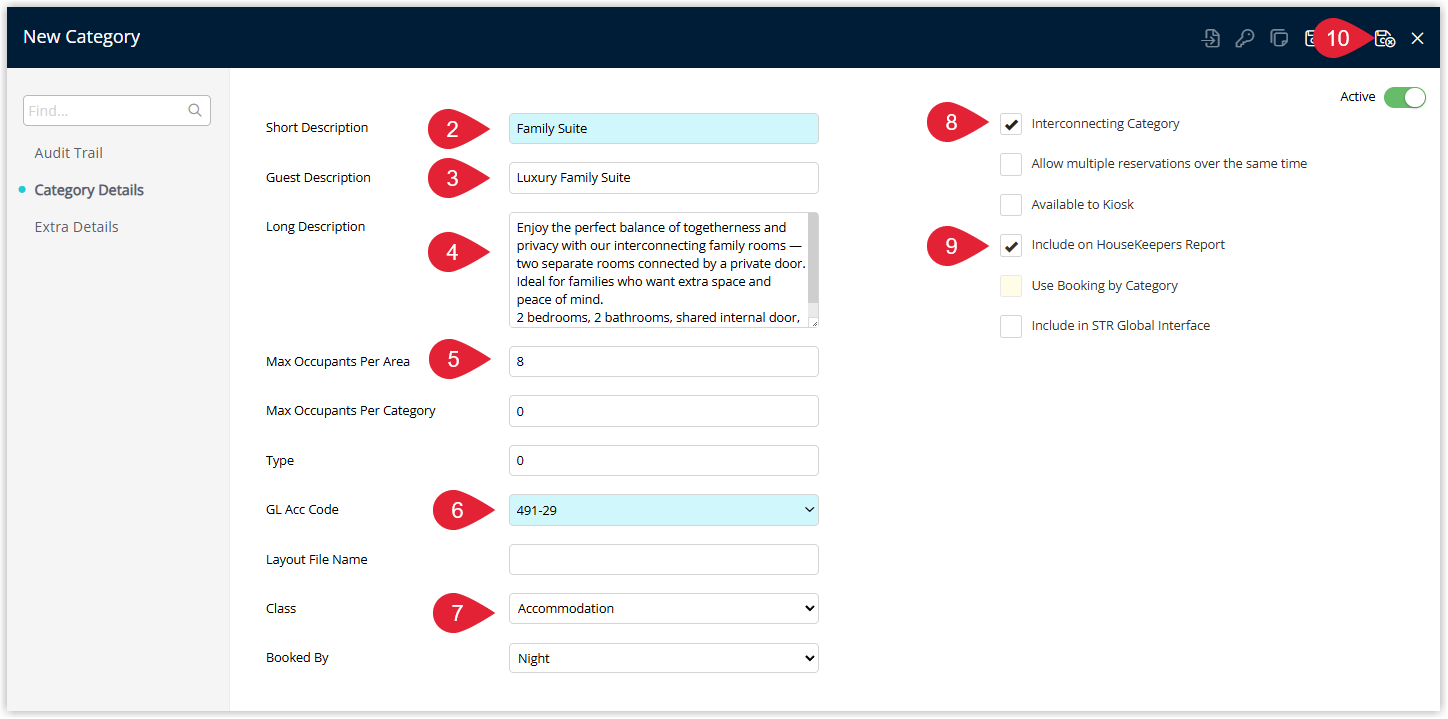Uncheck Include on HouseKeepers Report

coord(1011,245)
